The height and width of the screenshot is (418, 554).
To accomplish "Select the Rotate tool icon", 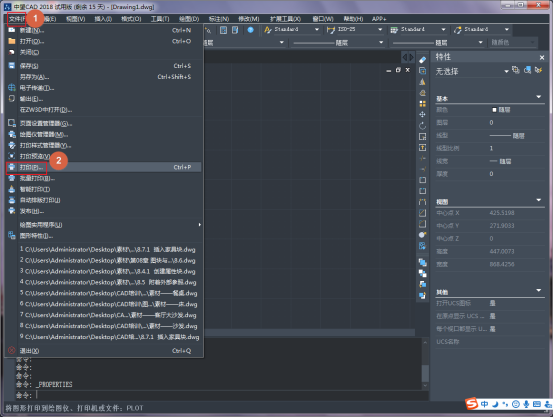I will pos(422,126).
